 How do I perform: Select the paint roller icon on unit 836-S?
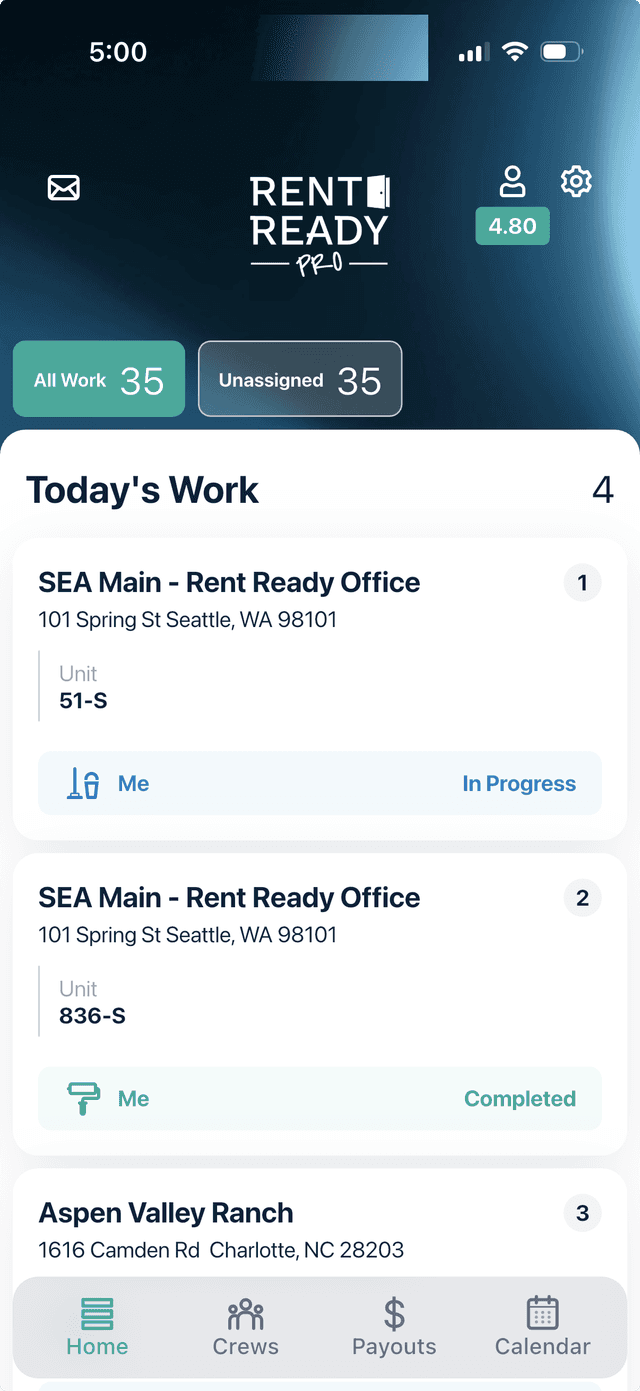(85, 1098)
